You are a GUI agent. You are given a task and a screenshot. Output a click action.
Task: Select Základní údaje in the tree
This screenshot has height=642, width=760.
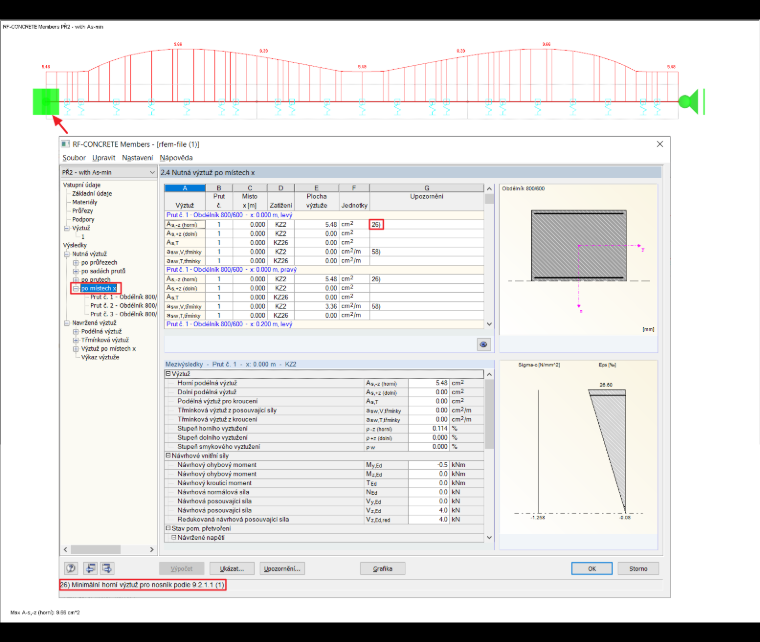[x=92, y=193]
